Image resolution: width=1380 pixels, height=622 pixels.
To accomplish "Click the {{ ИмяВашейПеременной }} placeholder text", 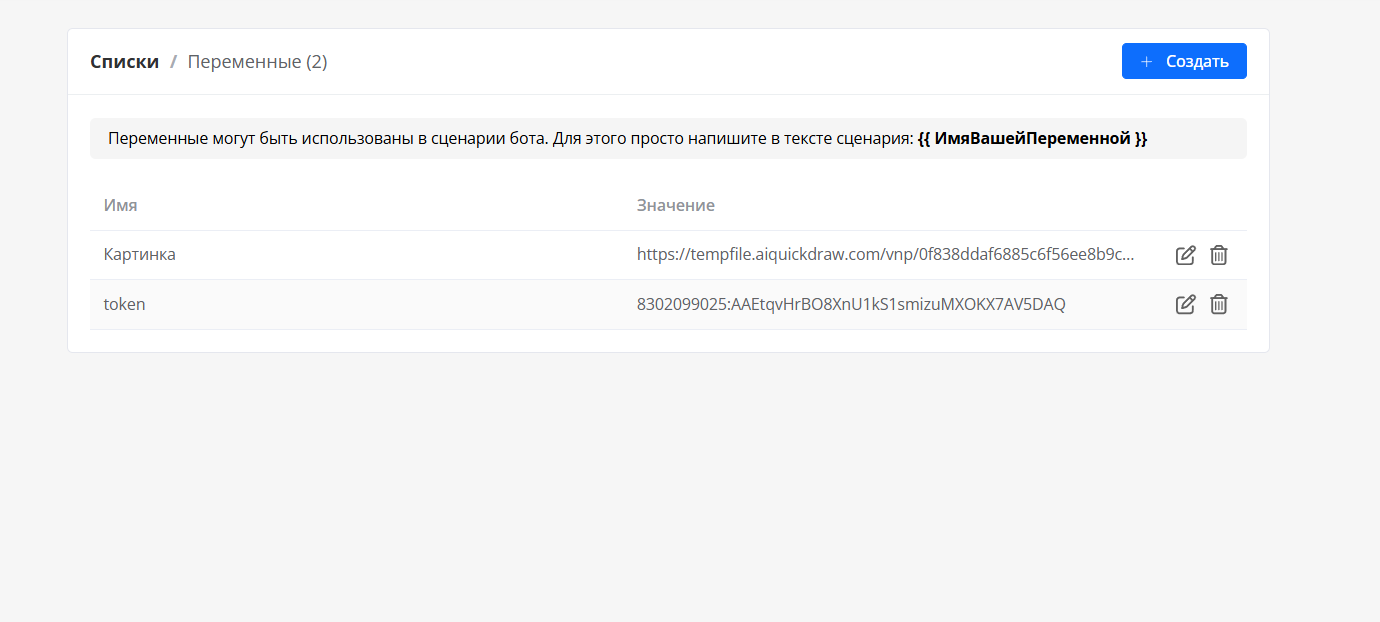I will 1032,139.
